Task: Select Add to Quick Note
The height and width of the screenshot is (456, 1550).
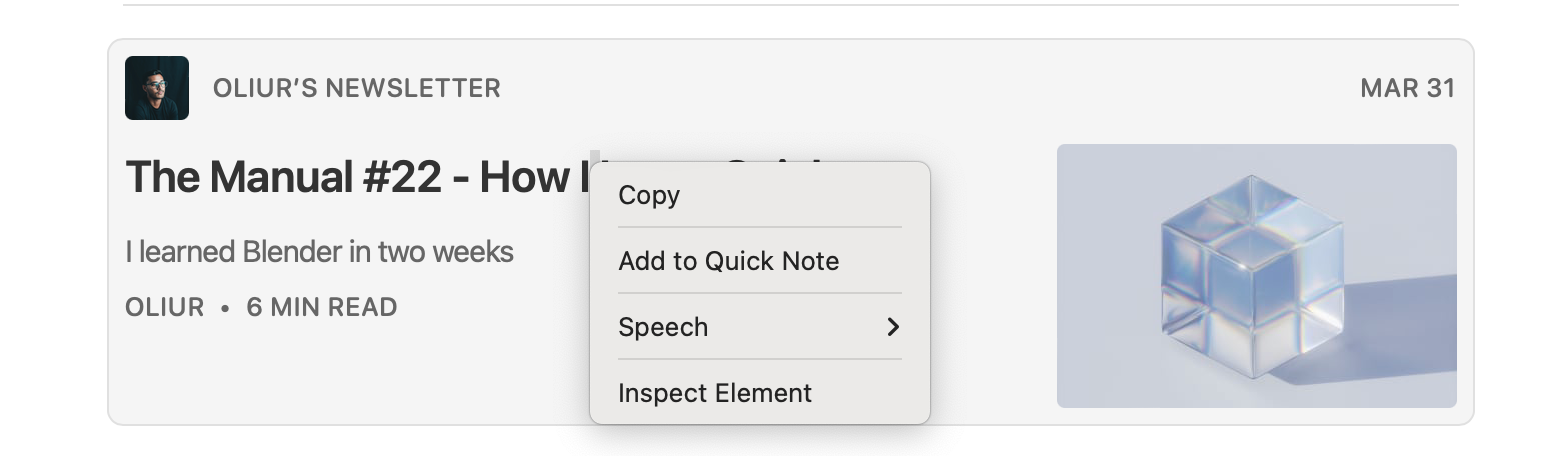Action: 728,261
